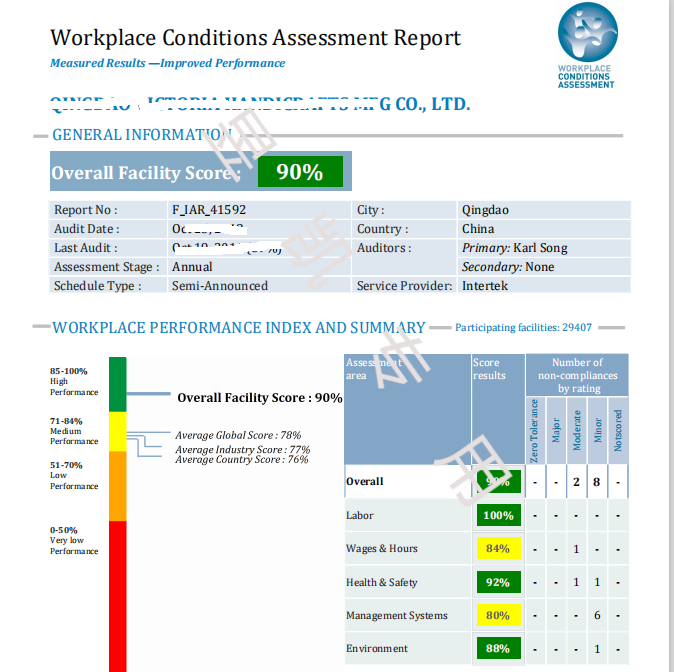
Task: Click the '85-100% High Performance' legend label
Action: 74,381
